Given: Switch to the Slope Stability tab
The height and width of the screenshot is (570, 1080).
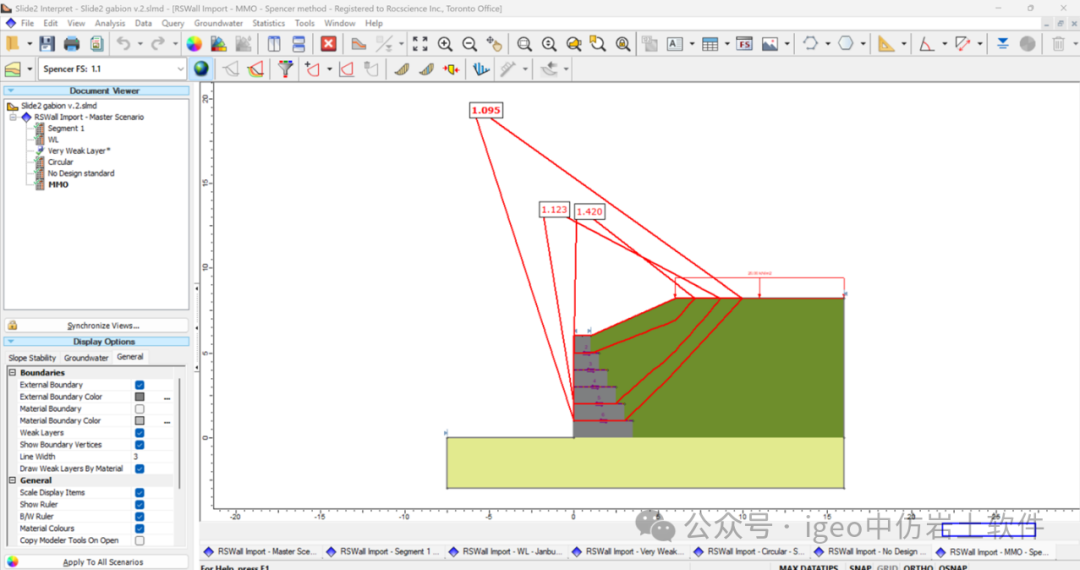Looking at the screenshot, I should (x=32, y=358).
